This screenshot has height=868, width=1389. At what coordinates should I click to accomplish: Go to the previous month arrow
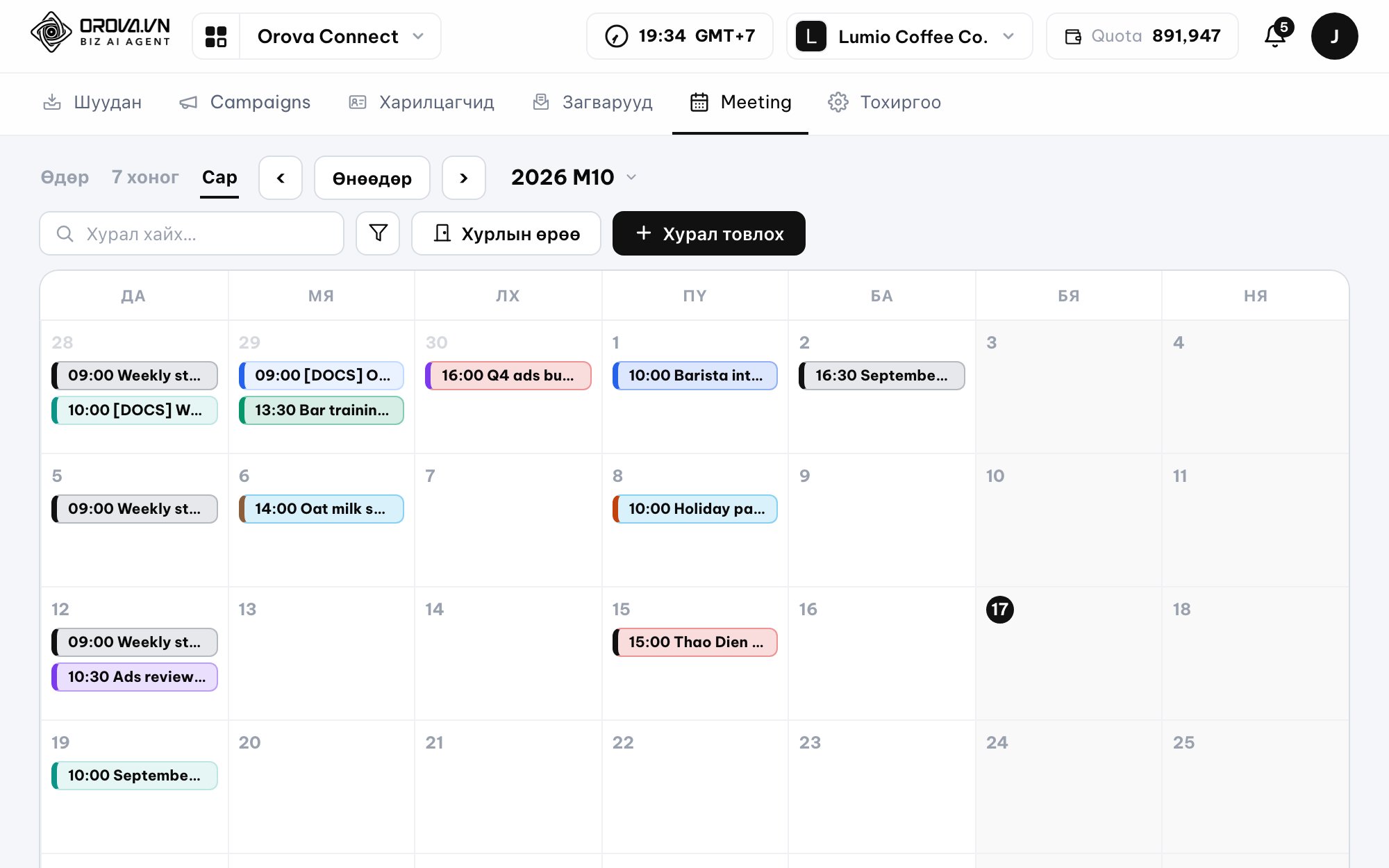[281, 178]
